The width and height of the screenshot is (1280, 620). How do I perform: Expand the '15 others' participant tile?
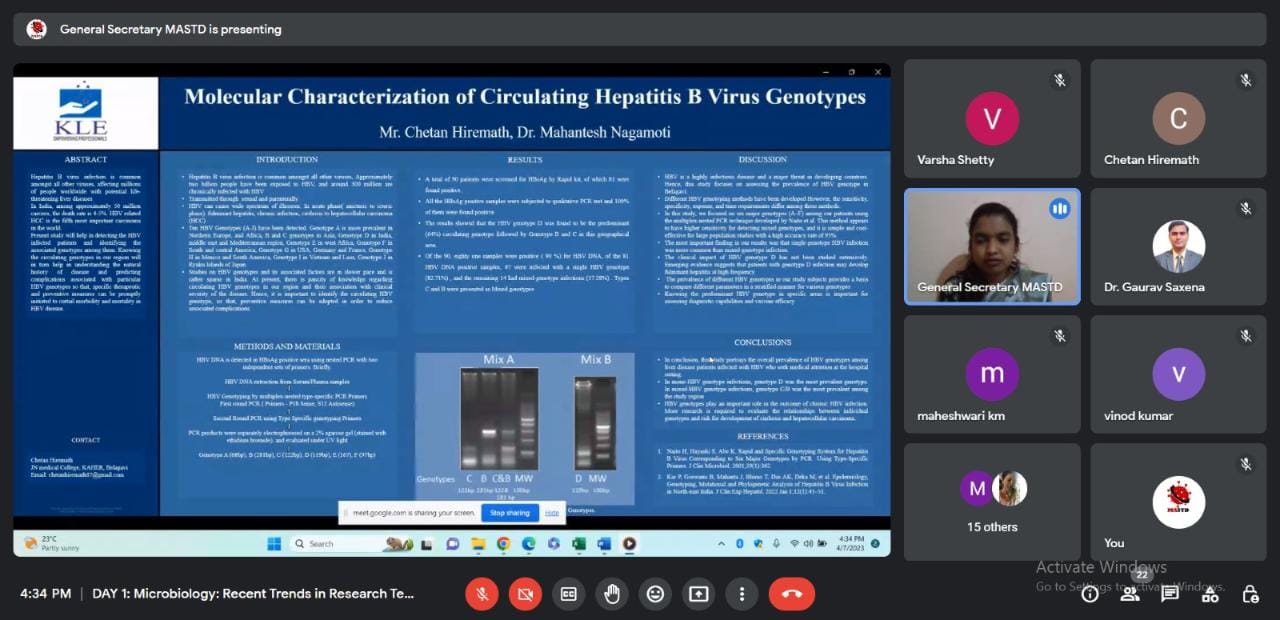click(992, 502)
